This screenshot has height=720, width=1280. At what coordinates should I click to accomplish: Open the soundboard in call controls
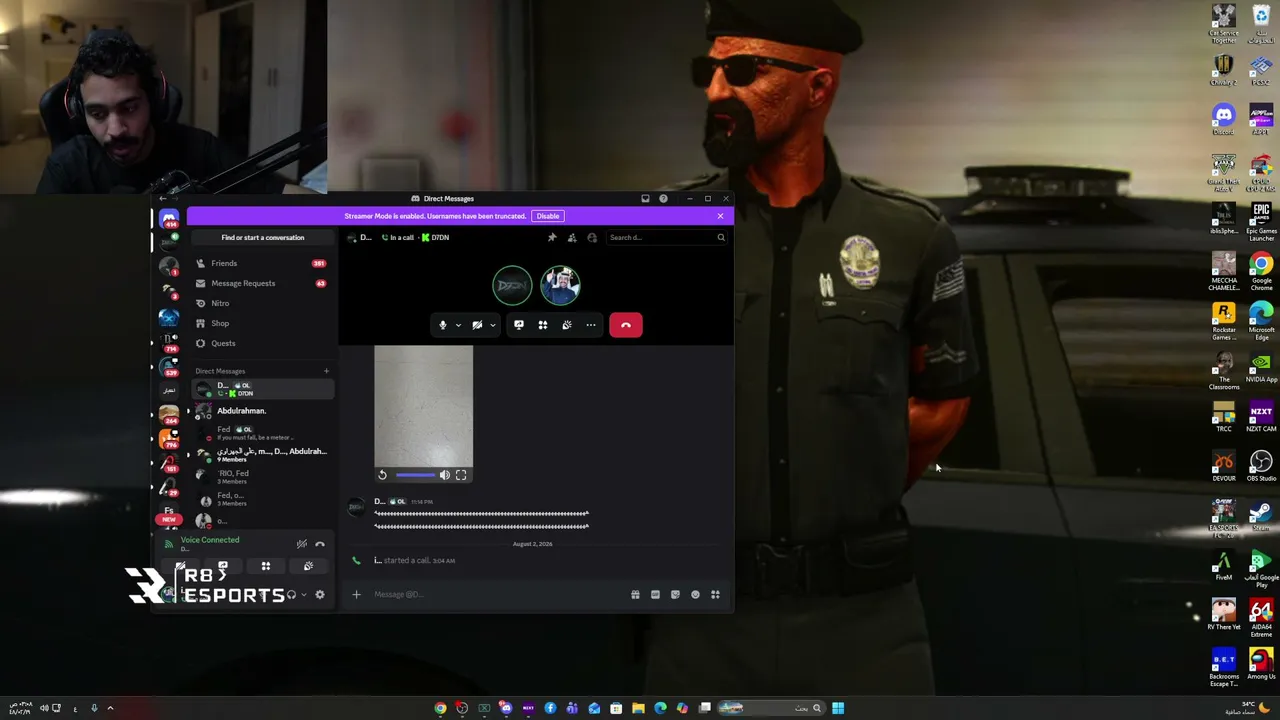click(x=567, y=325)
